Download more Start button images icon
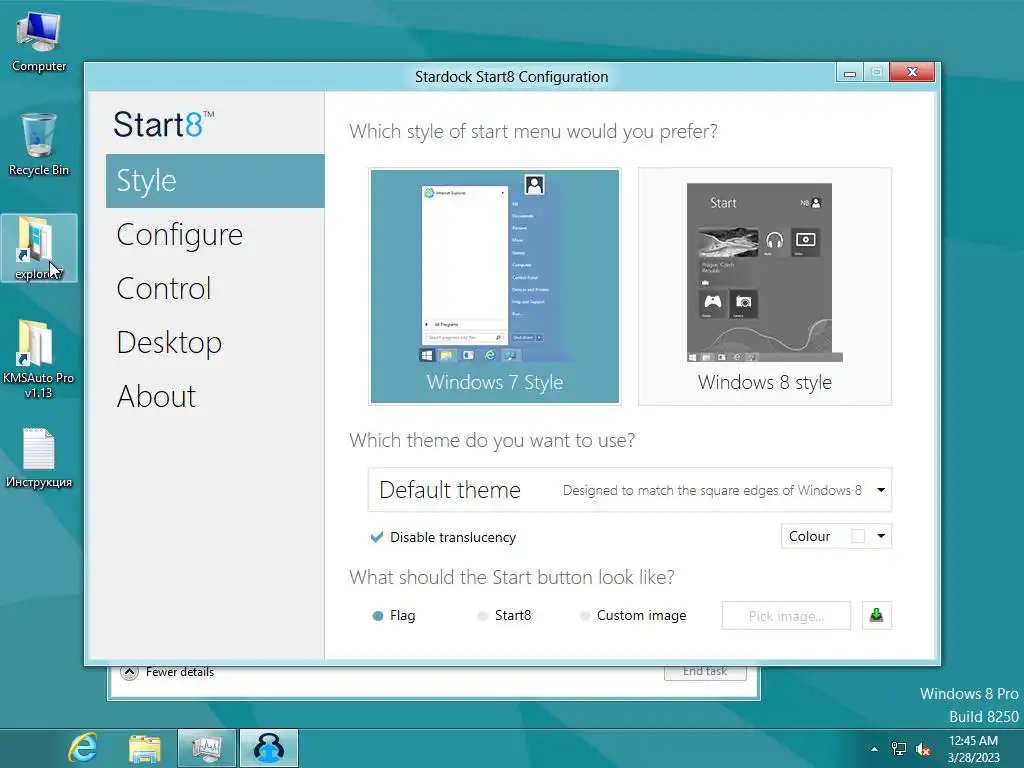Screen dimensions: 1024x768 [x=876, y=615]
